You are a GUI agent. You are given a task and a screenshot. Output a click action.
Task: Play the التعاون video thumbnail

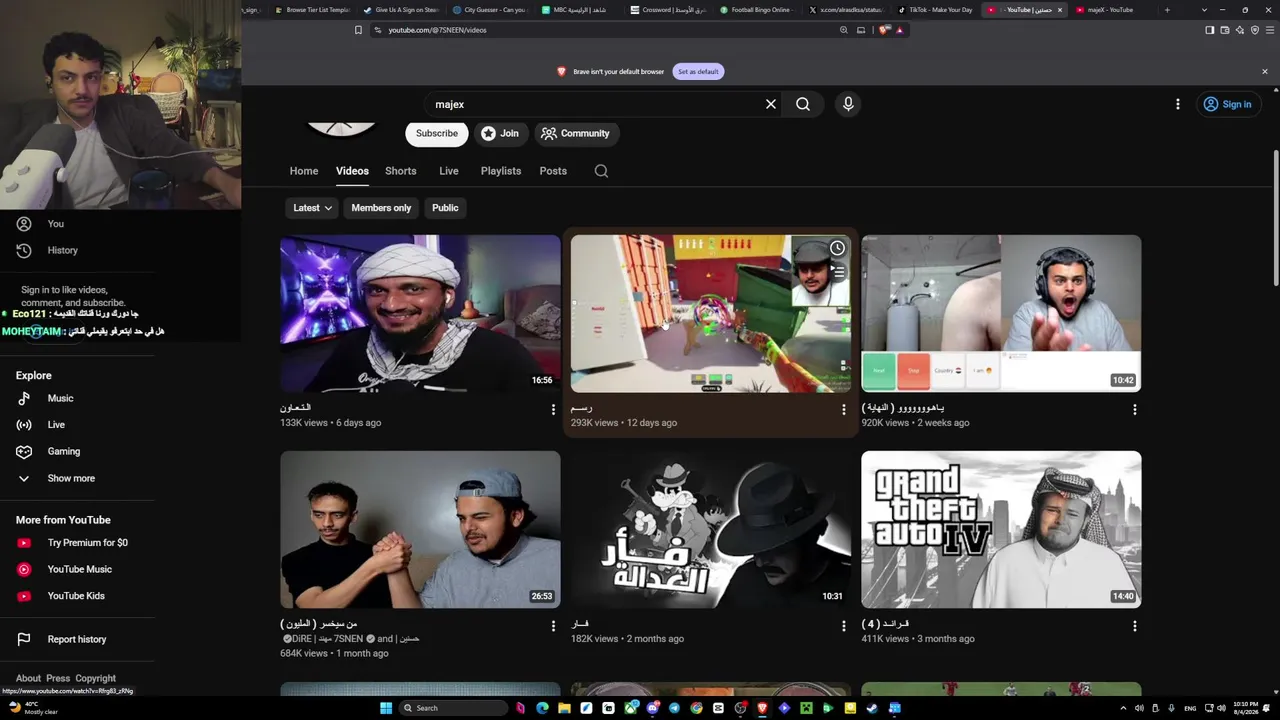420,313
